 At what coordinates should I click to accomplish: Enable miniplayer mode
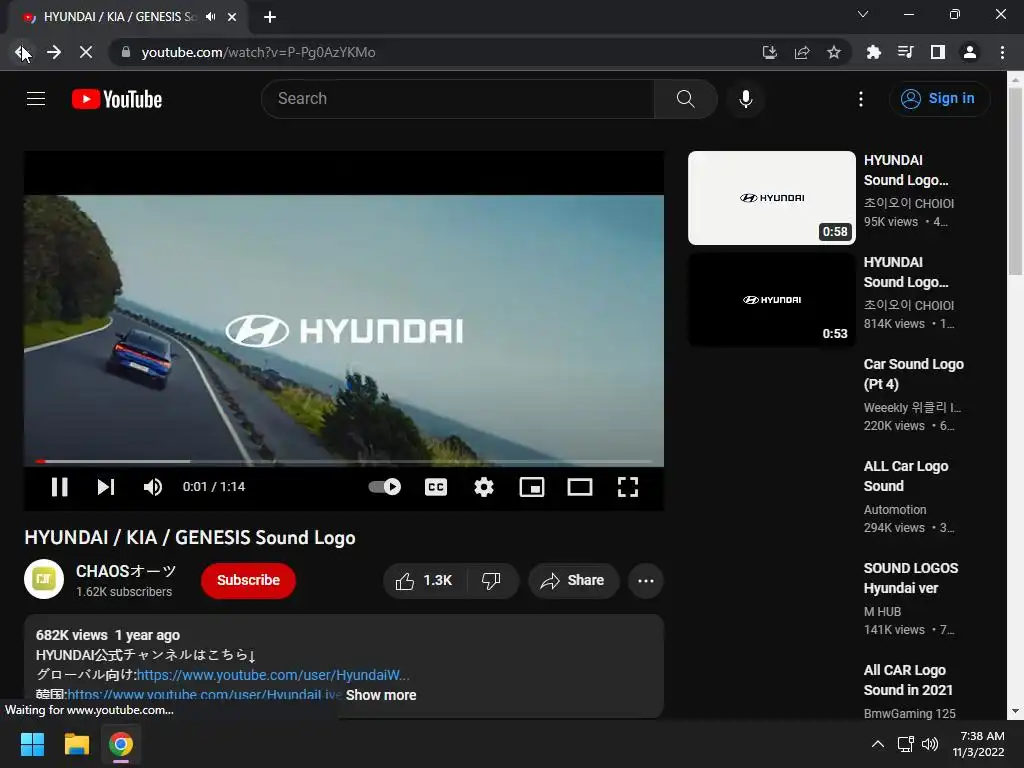(532, 487)
